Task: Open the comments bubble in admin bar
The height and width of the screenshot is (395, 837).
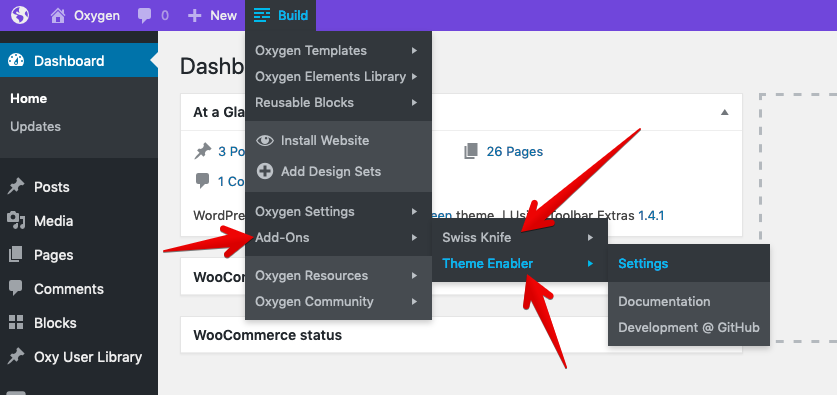Action: coord(145,15)
